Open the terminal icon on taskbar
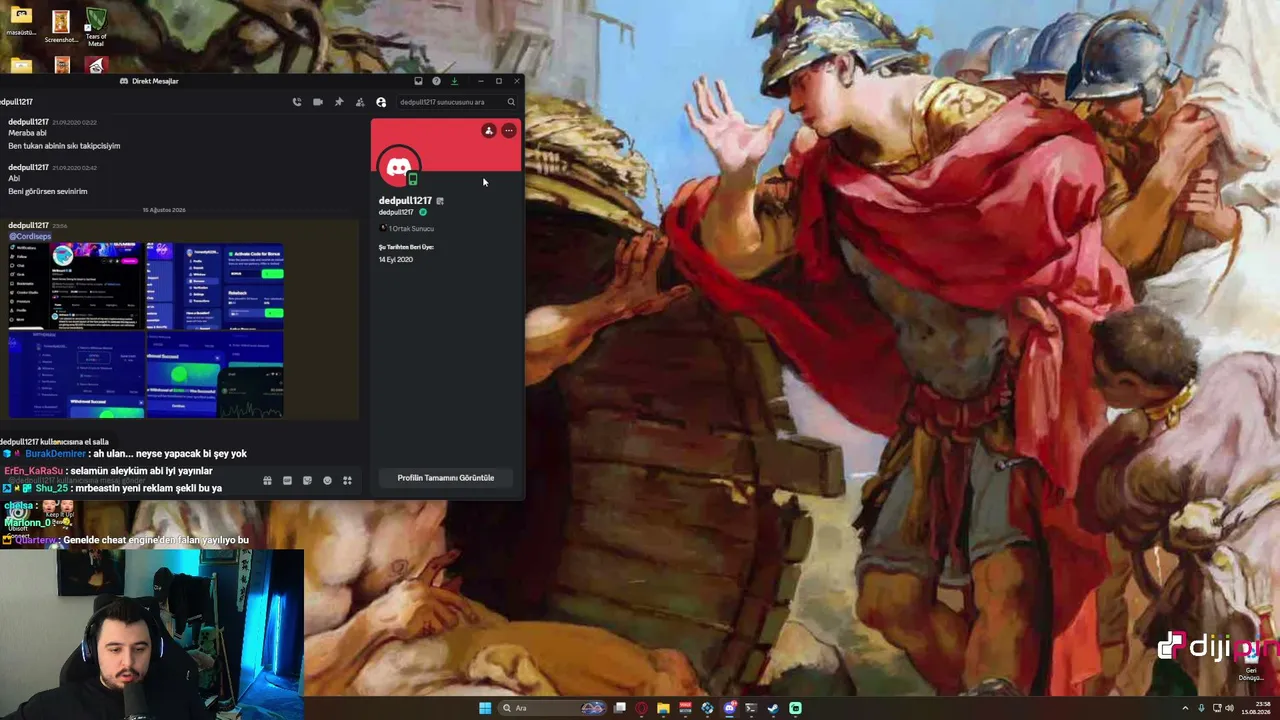 click(751, 708)
